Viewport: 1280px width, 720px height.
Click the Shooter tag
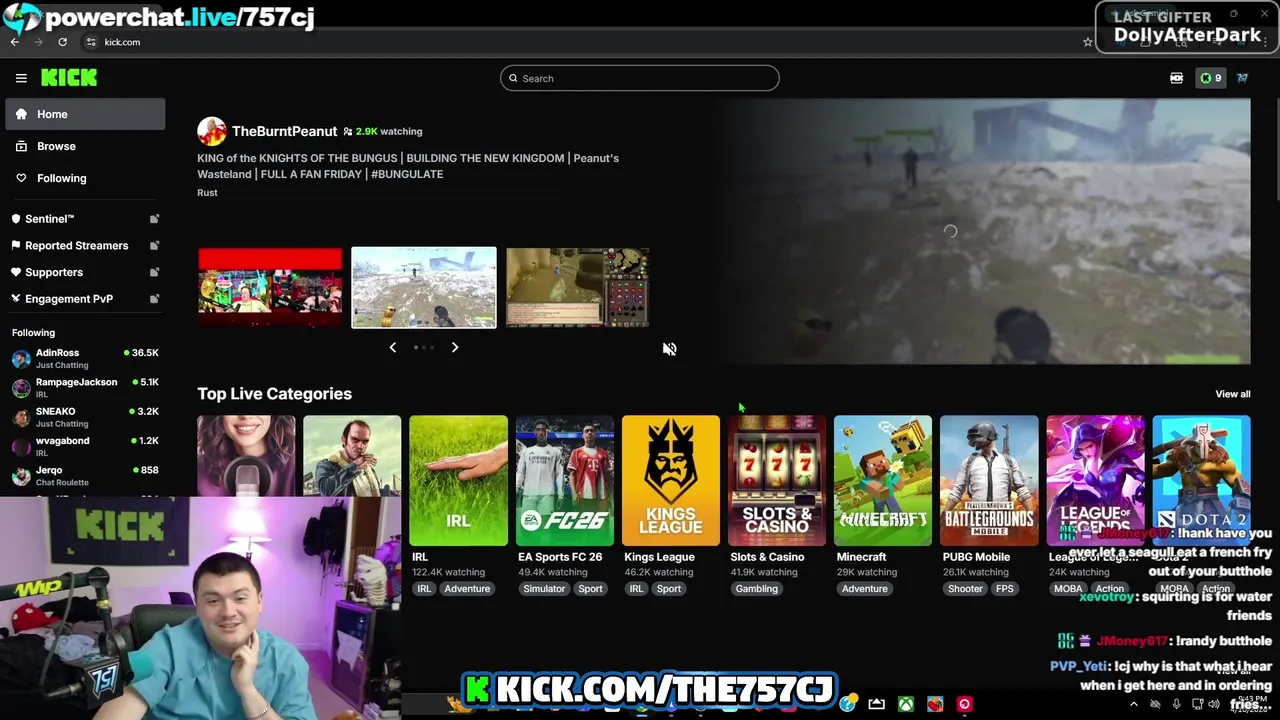(x=965, y=589)
